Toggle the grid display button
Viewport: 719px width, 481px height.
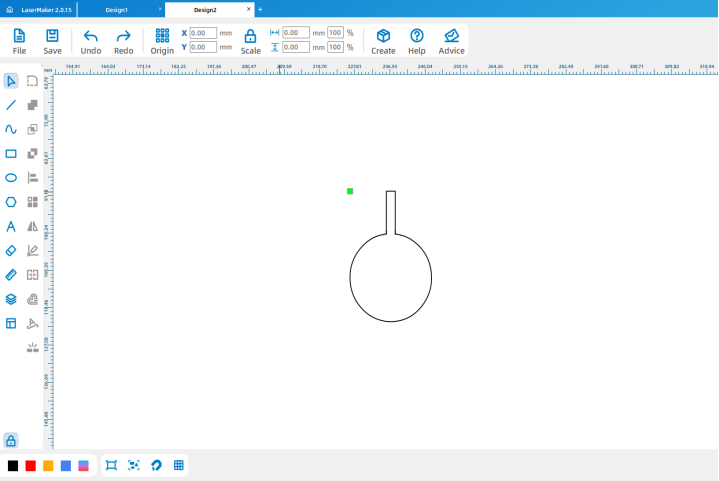coord(179,465)
